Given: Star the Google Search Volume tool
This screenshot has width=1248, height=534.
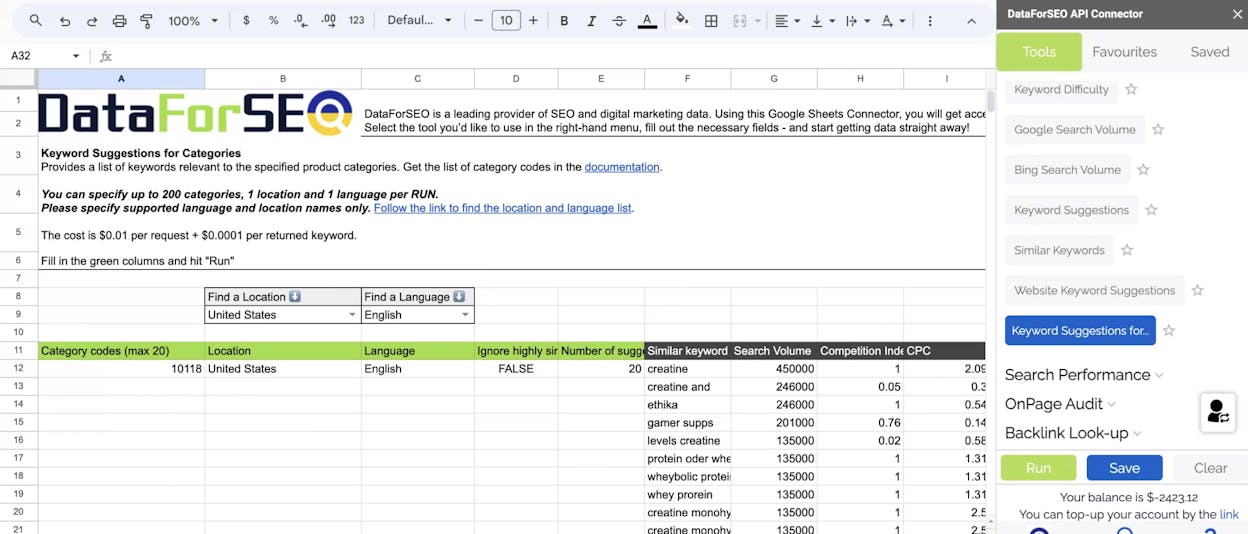Looking at the screenshot, I should click(x=1158, y=130).
